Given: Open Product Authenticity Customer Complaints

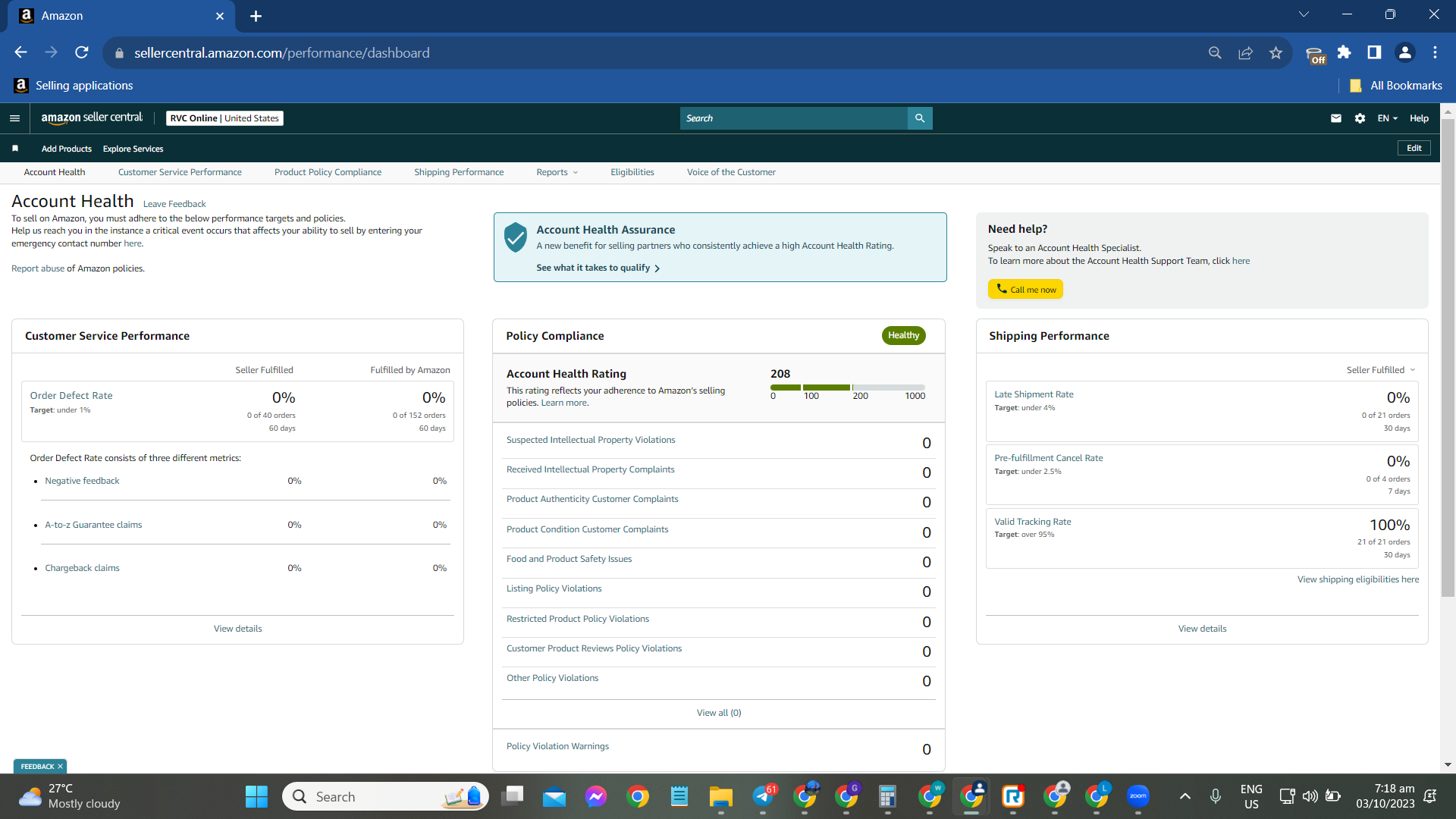Looking at the screenshot, I should pos(592,499).
